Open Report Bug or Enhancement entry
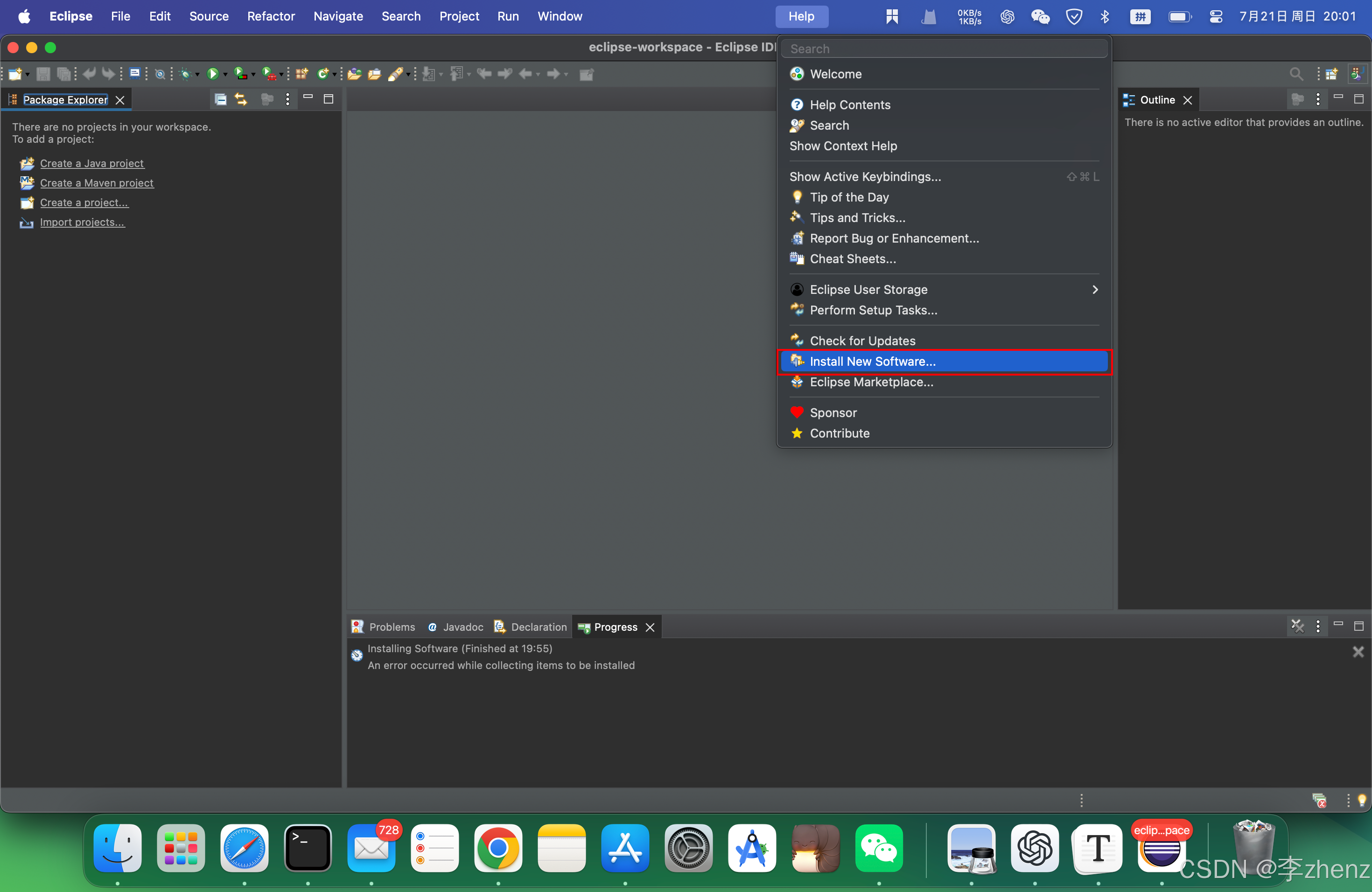Image resolution: width=1372 pixels, height=892 pixels. pyautogui.click(x=944, y=238)
